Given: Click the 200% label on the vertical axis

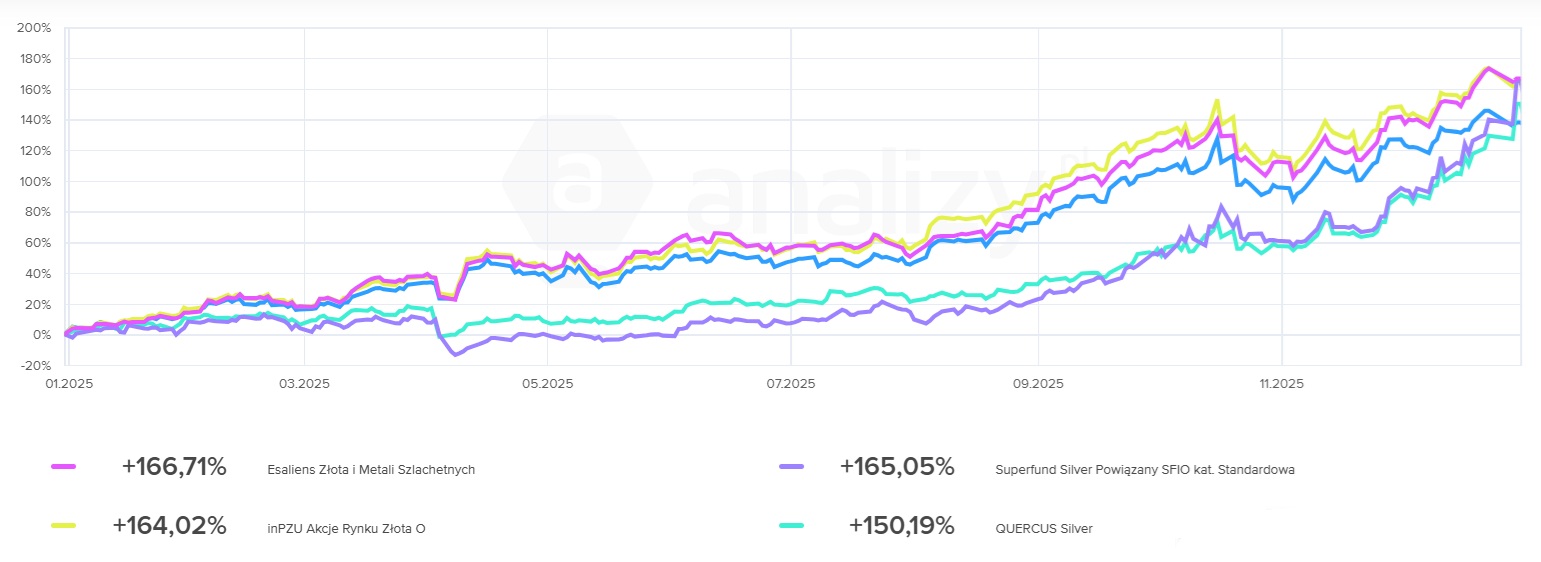Looking at the screenshot, I should click(35, 28).
